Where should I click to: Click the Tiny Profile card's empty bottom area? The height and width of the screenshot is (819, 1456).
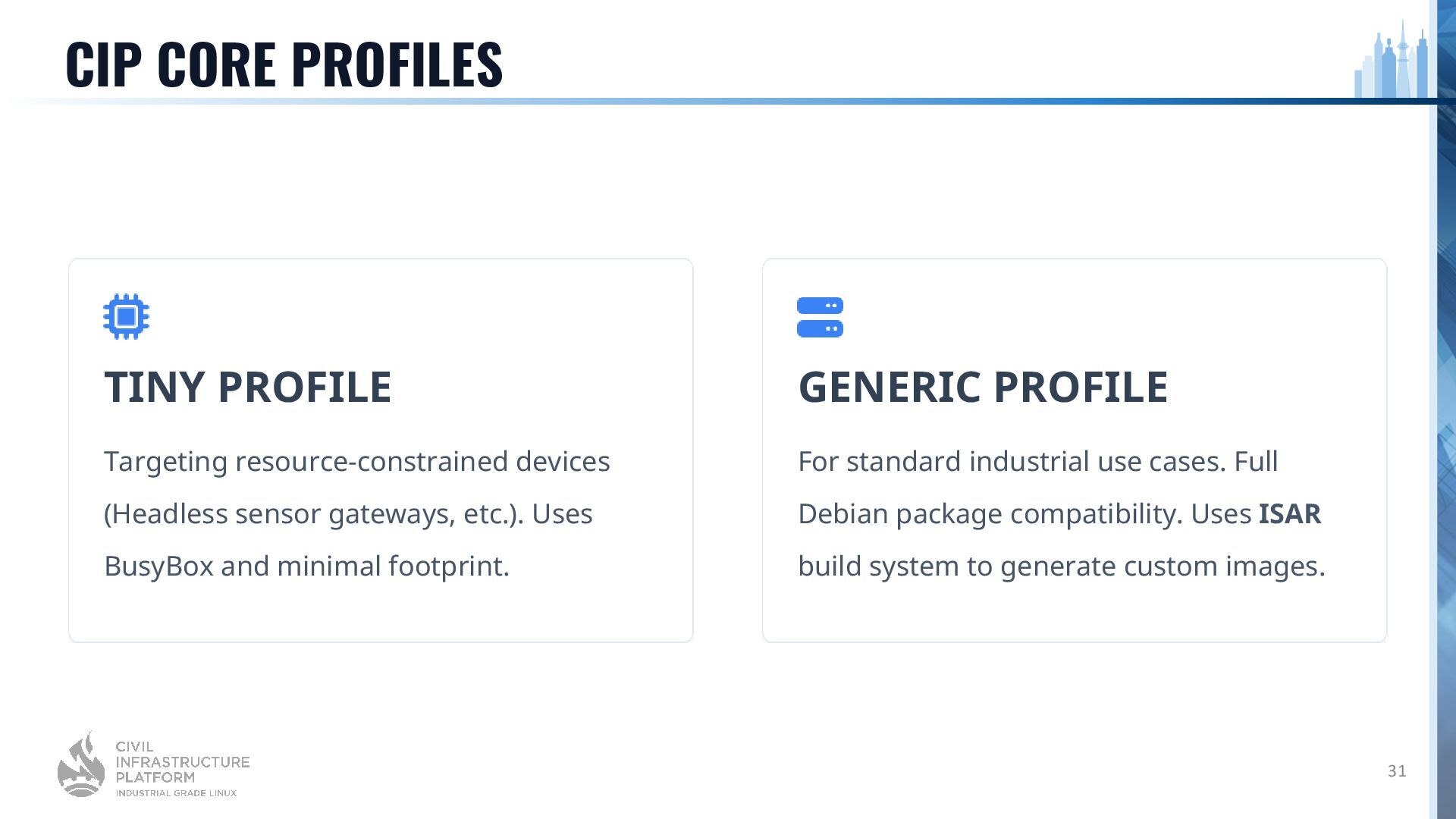(381, 613)
